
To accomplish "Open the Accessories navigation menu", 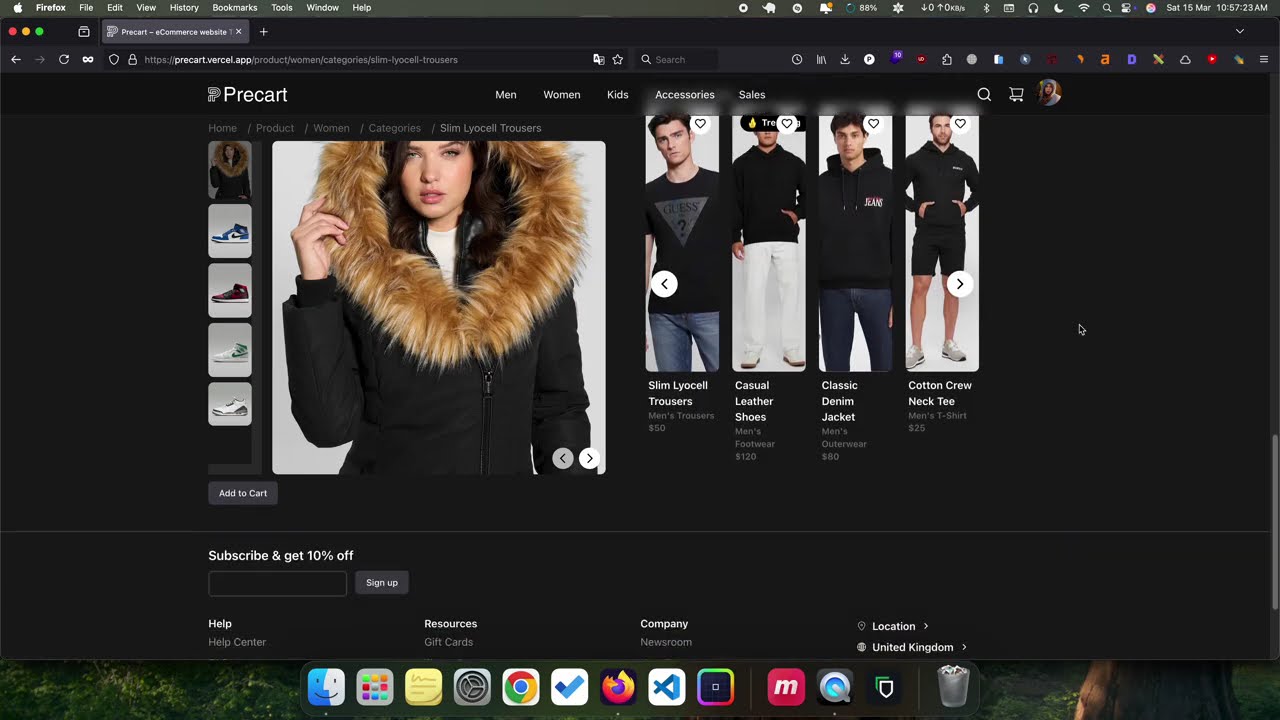I will click(x=685, y=95).
